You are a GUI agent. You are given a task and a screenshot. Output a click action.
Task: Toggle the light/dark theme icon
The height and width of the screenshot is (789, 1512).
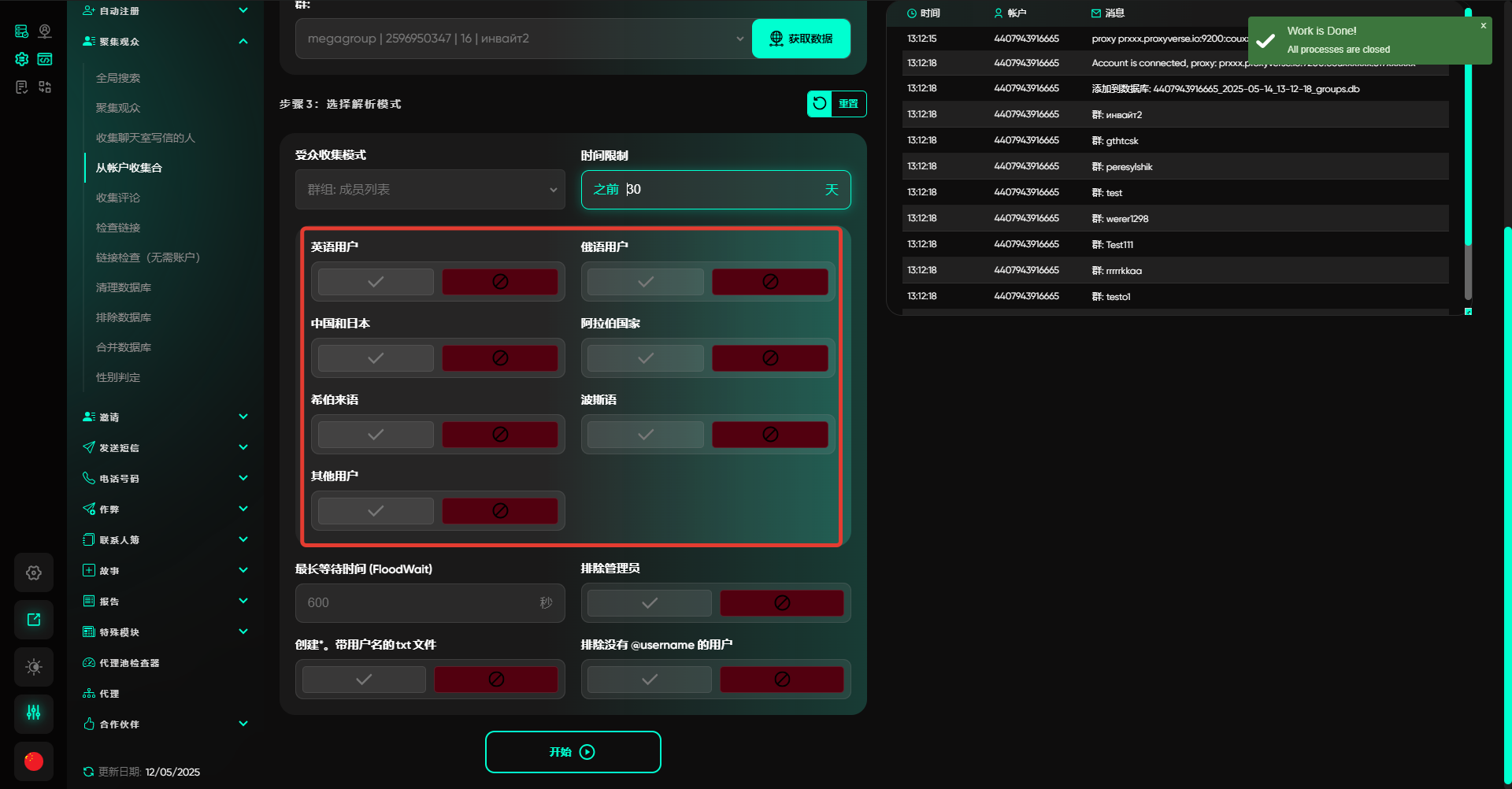point(34,667)
